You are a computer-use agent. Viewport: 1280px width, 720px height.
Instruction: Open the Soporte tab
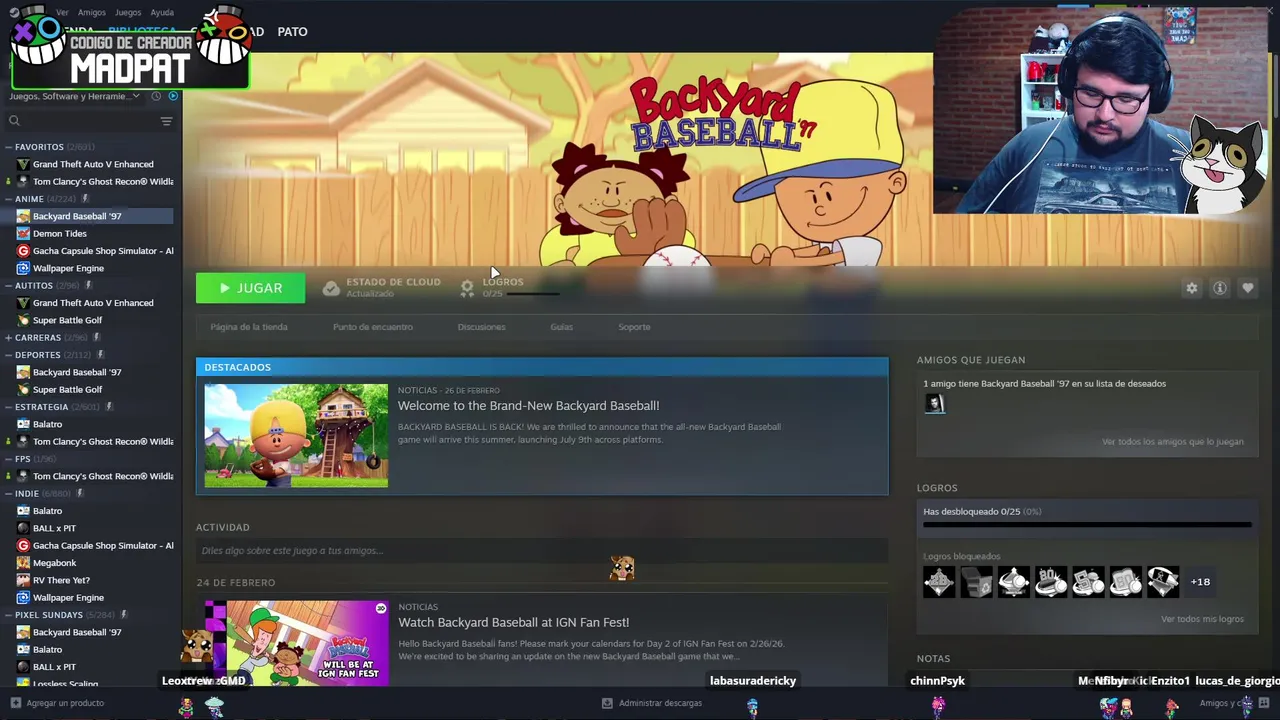[634, 327]
